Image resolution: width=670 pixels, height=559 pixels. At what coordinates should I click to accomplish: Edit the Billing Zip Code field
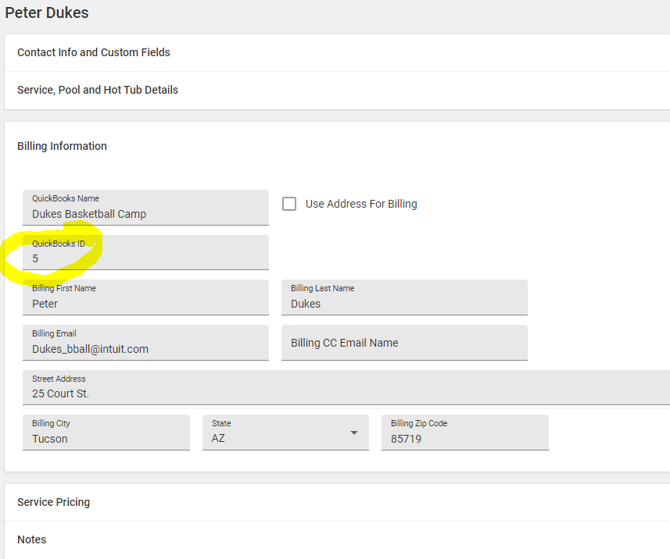click(x=465, y=432)
